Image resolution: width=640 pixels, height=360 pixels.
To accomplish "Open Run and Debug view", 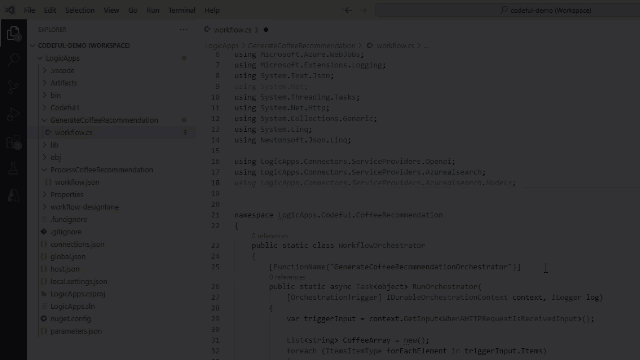I will click(13, 114).
